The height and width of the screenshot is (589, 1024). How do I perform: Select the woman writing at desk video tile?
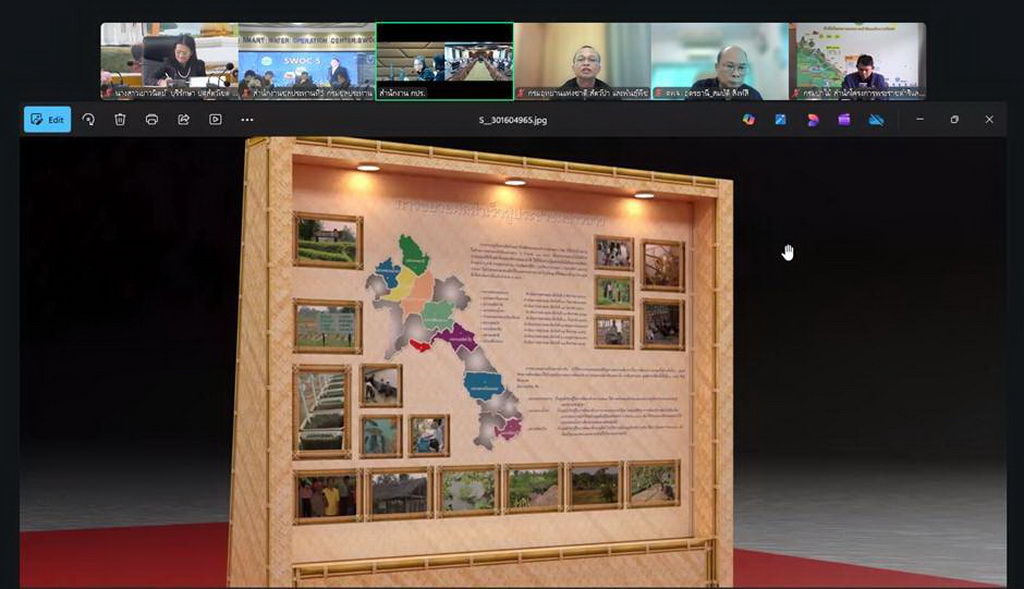tap(169, 60)
